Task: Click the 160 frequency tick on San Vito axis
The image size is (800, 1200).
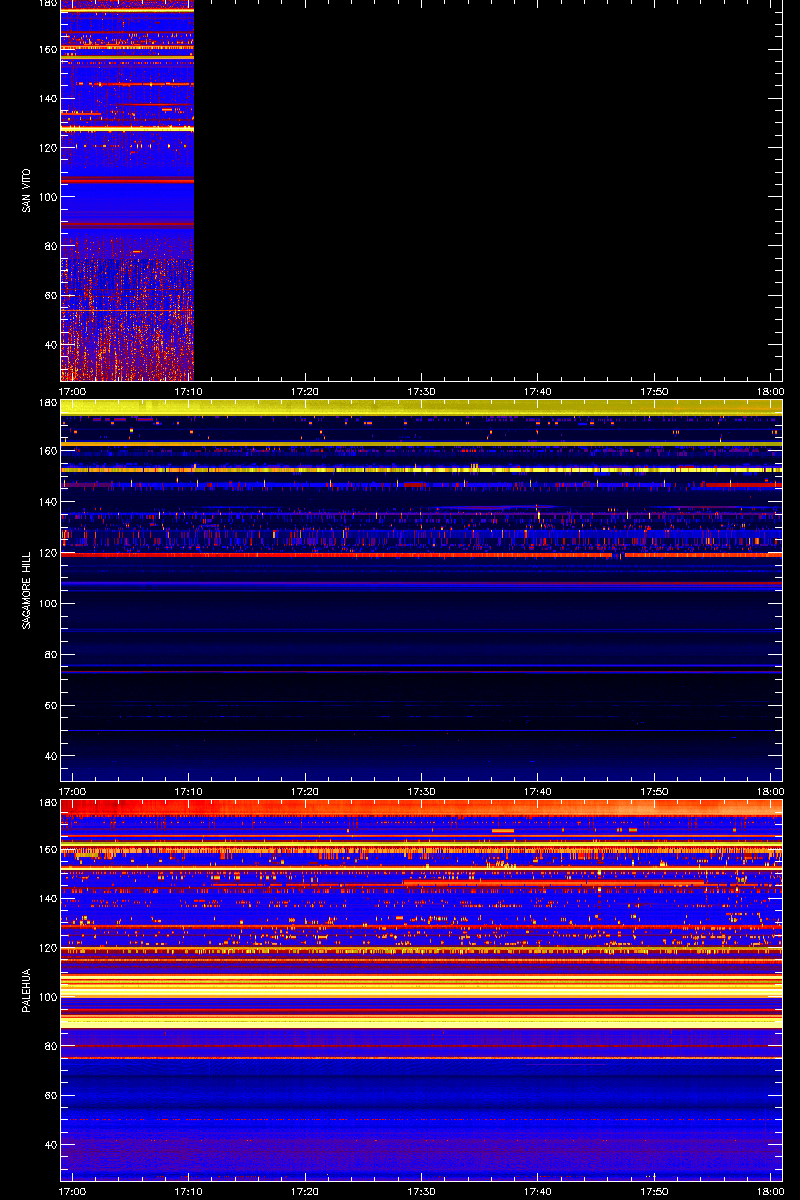Action: [46, 49]
